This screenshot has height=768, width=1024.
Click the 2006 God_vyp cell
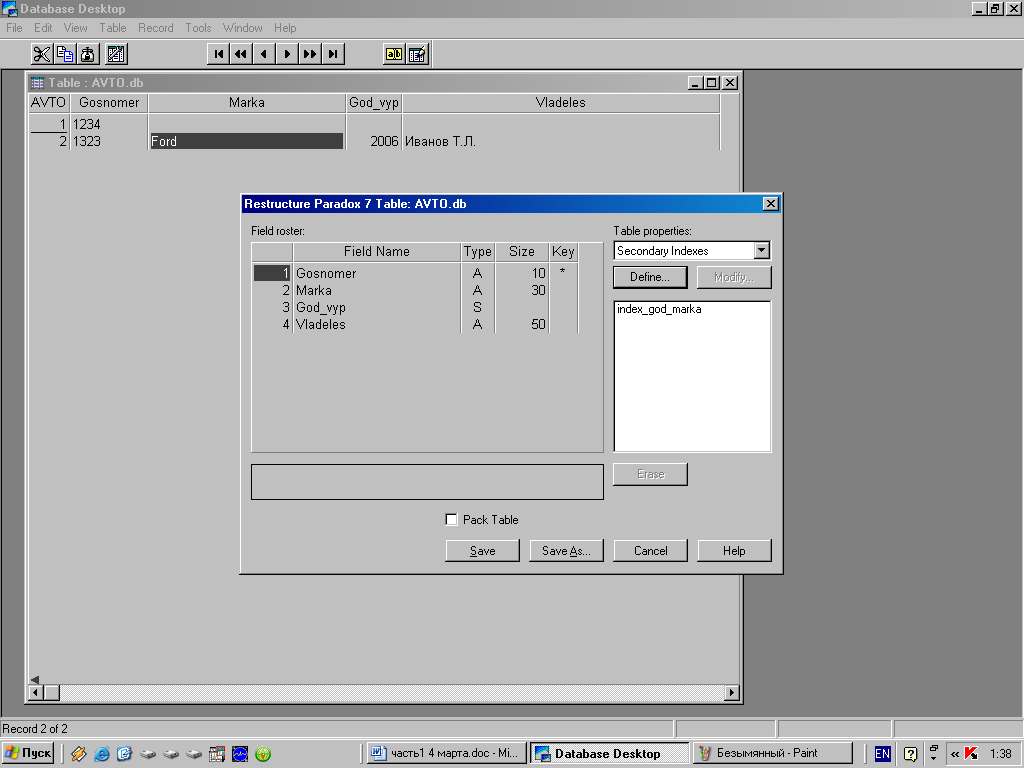[374, 141]
